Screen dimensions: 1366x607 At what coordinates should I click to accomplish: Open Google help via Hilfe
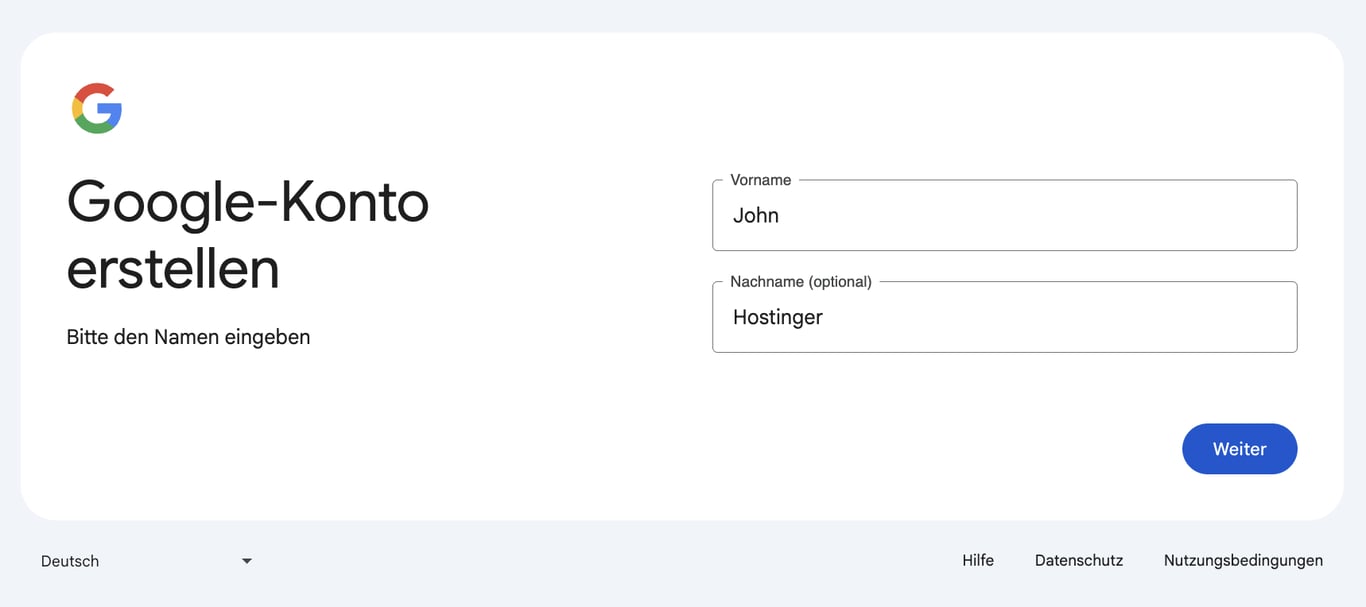[978, 560]
